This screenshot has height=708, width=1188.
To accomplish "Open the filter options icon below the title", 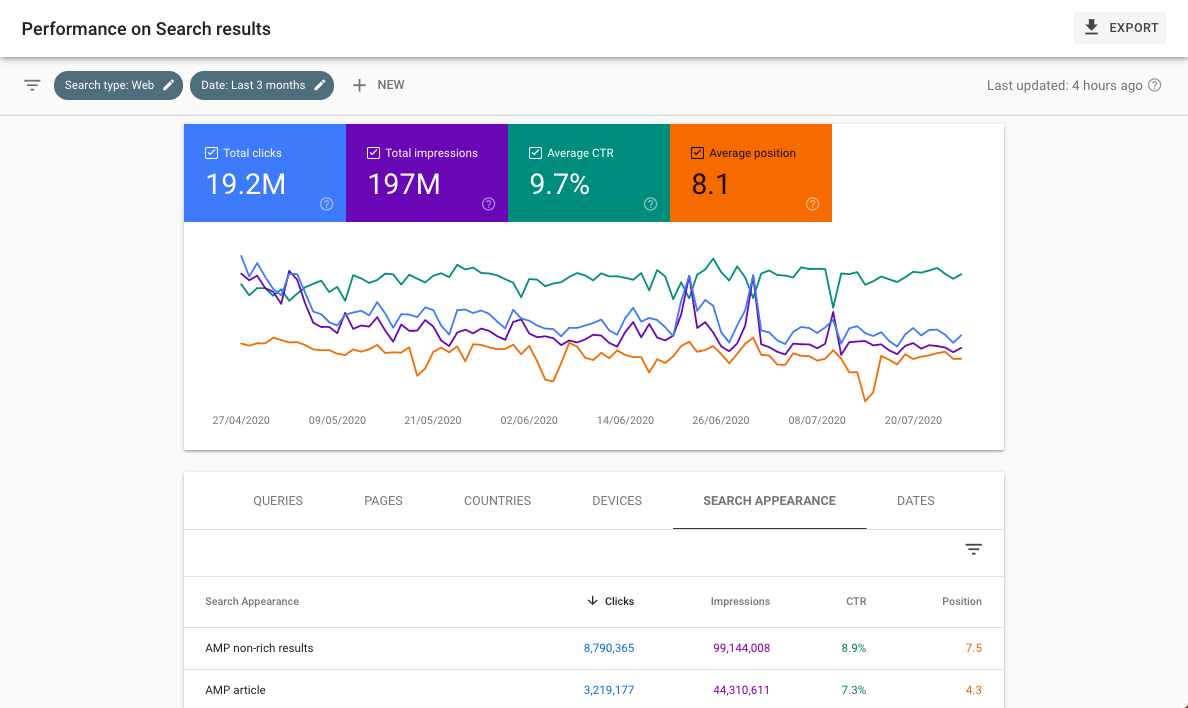I will click(x=32, y=85).
